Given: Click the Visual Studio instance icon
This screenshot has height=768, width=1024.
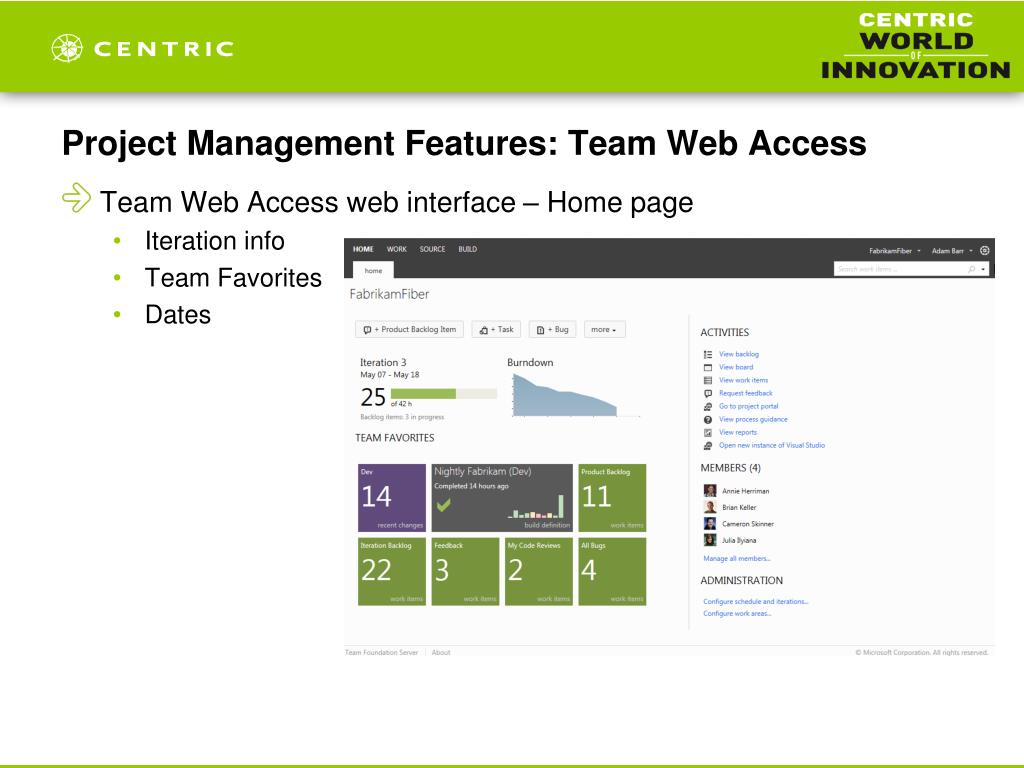Looking at the screenshot, I should pyautogui.click(x=708, y=446).
